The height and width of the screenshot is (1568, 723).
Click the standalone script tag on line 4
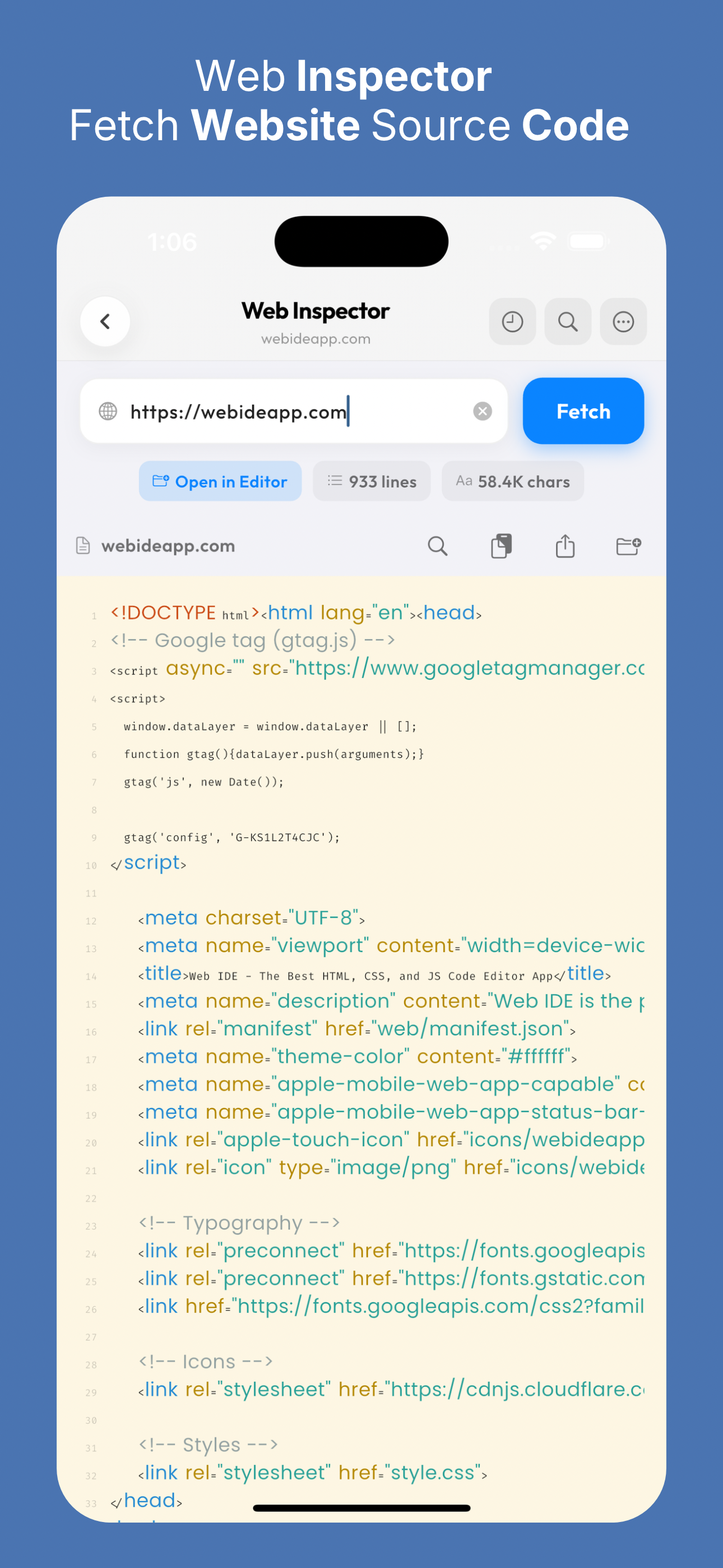[x=137, y=699]
